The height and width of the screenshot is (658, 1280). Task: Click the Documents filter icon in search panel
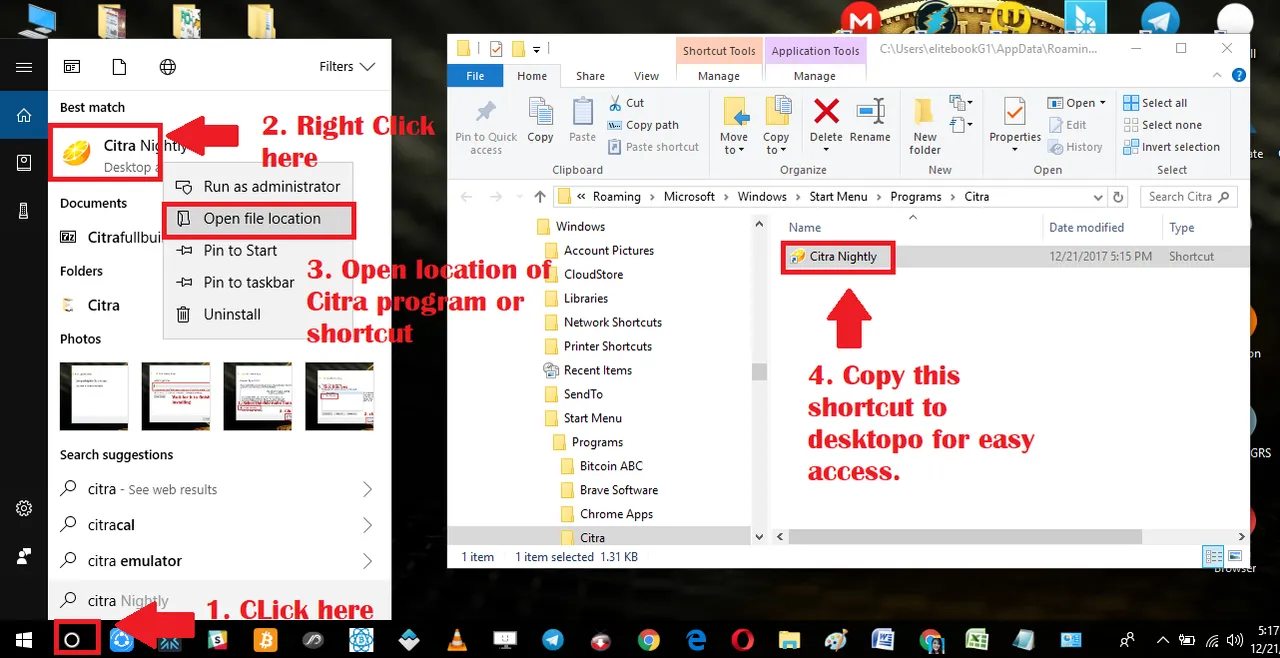[120, 67]
